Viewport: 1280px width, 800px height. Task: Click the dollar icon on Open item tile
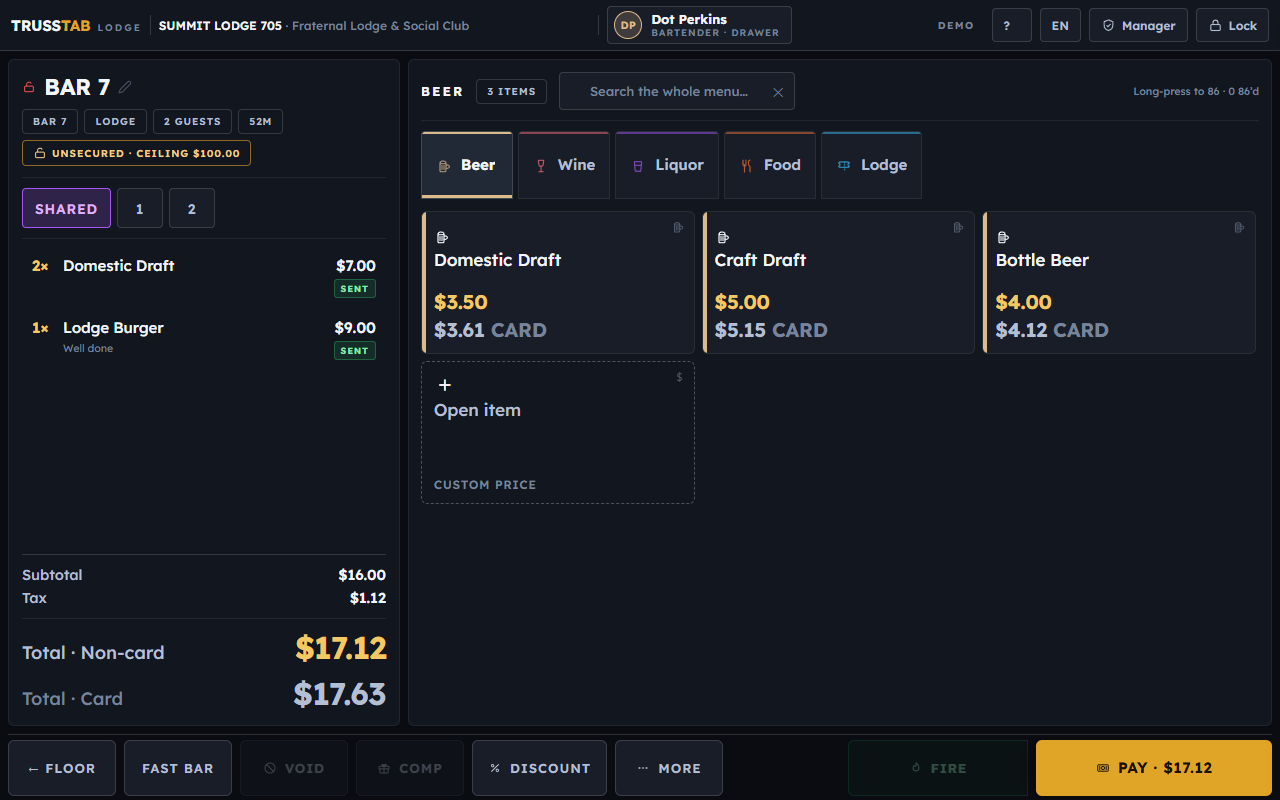[x=680, y=377]
